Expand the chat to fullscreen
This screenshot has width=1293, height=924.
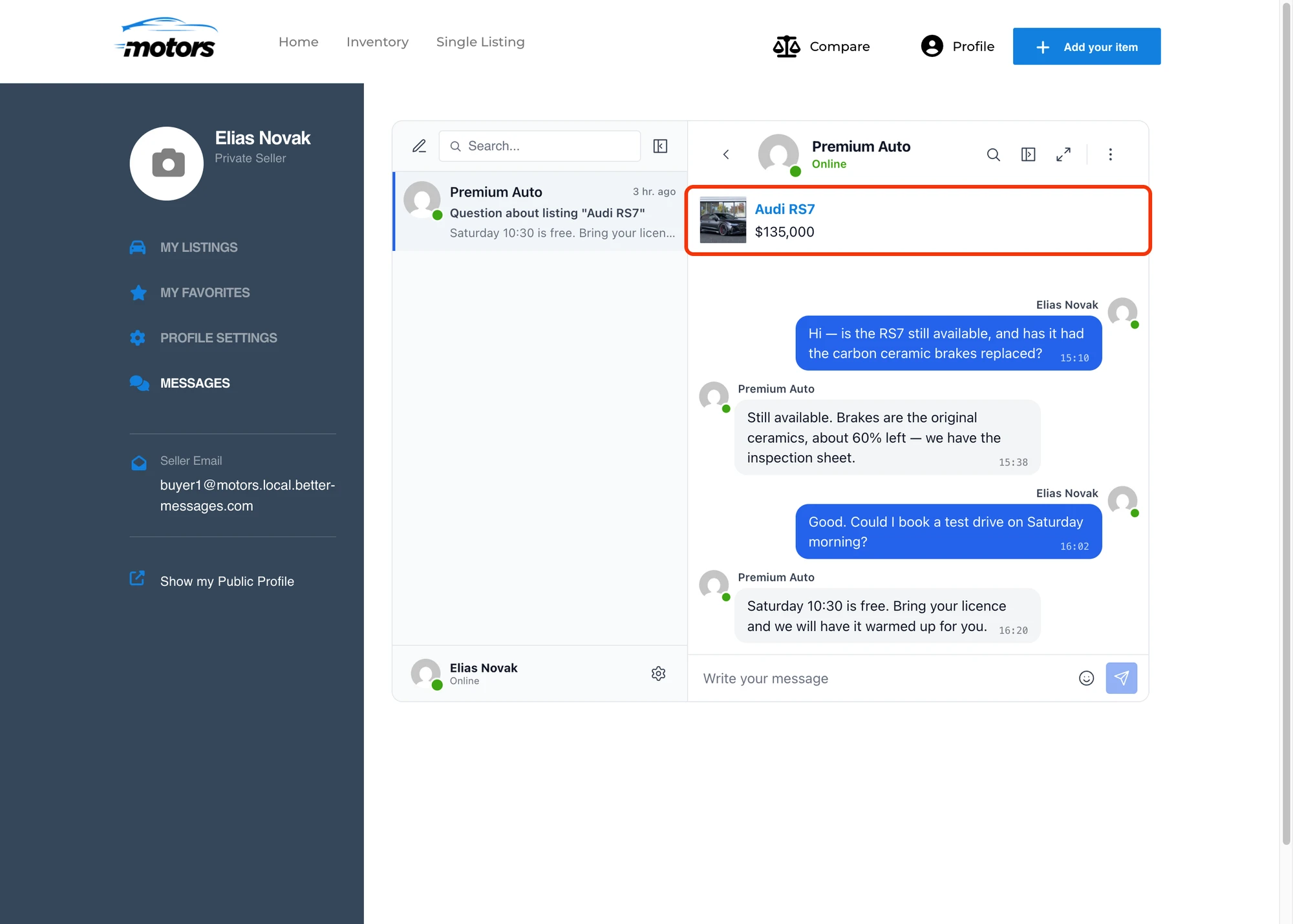(x=1063, y=155)
